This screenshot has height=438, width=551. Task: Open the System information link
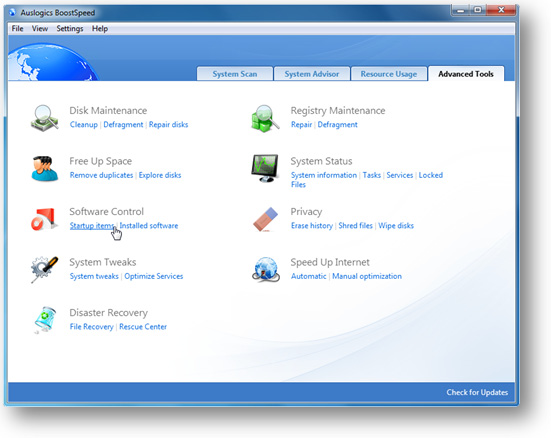coord(324,175)
